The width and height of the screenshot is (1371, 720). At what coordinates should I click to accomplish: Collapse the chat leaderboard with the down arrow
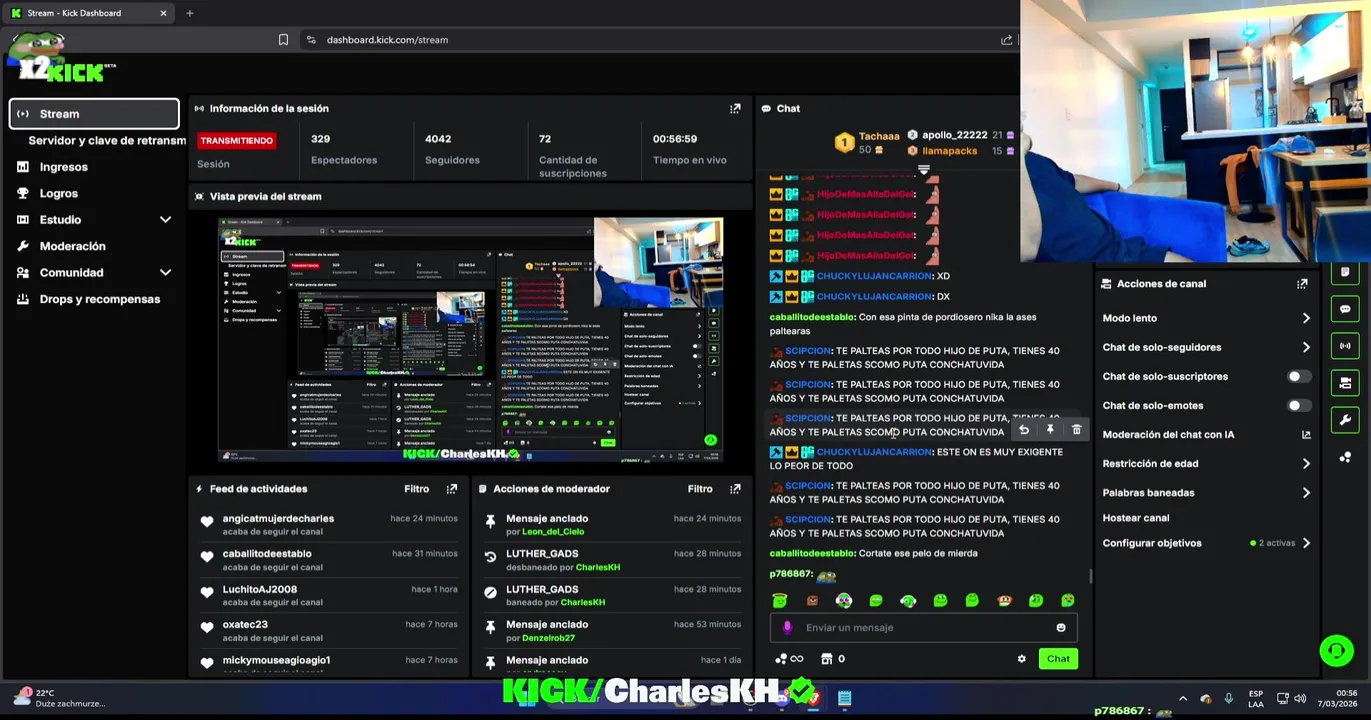pyautogui.click(x=924, y=170)
